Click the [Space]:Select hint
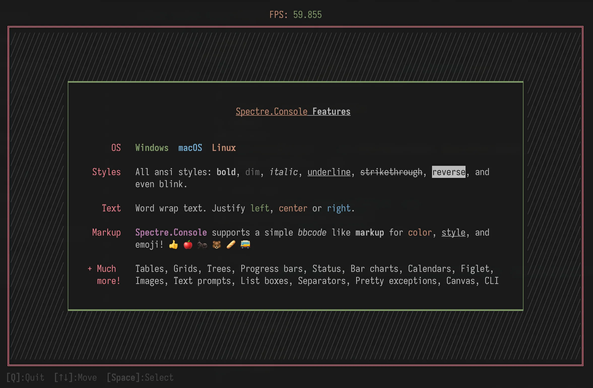Screen dimensions: 593x388 click(x=140, y=377)
